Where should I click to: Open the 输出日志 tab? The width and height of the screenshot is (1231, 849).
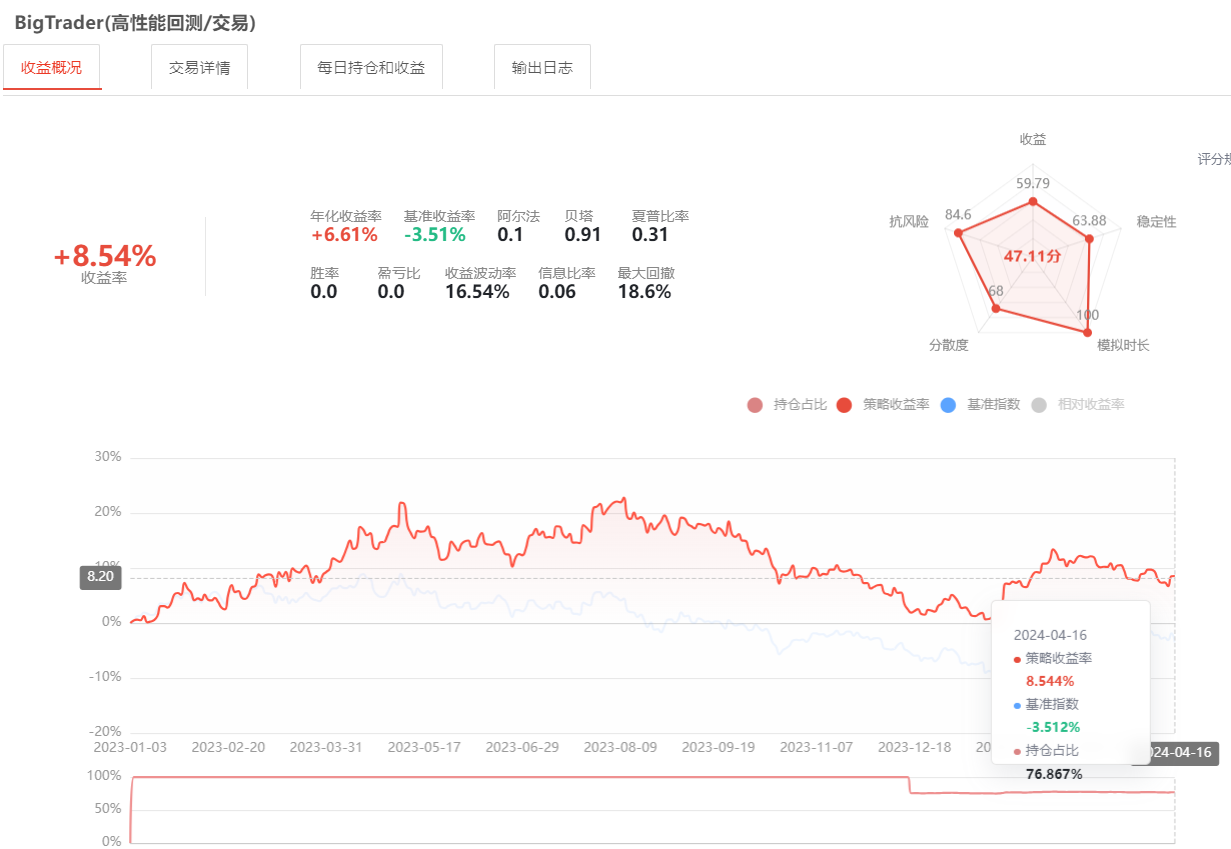pyautogui.click(x=542, y=68)
